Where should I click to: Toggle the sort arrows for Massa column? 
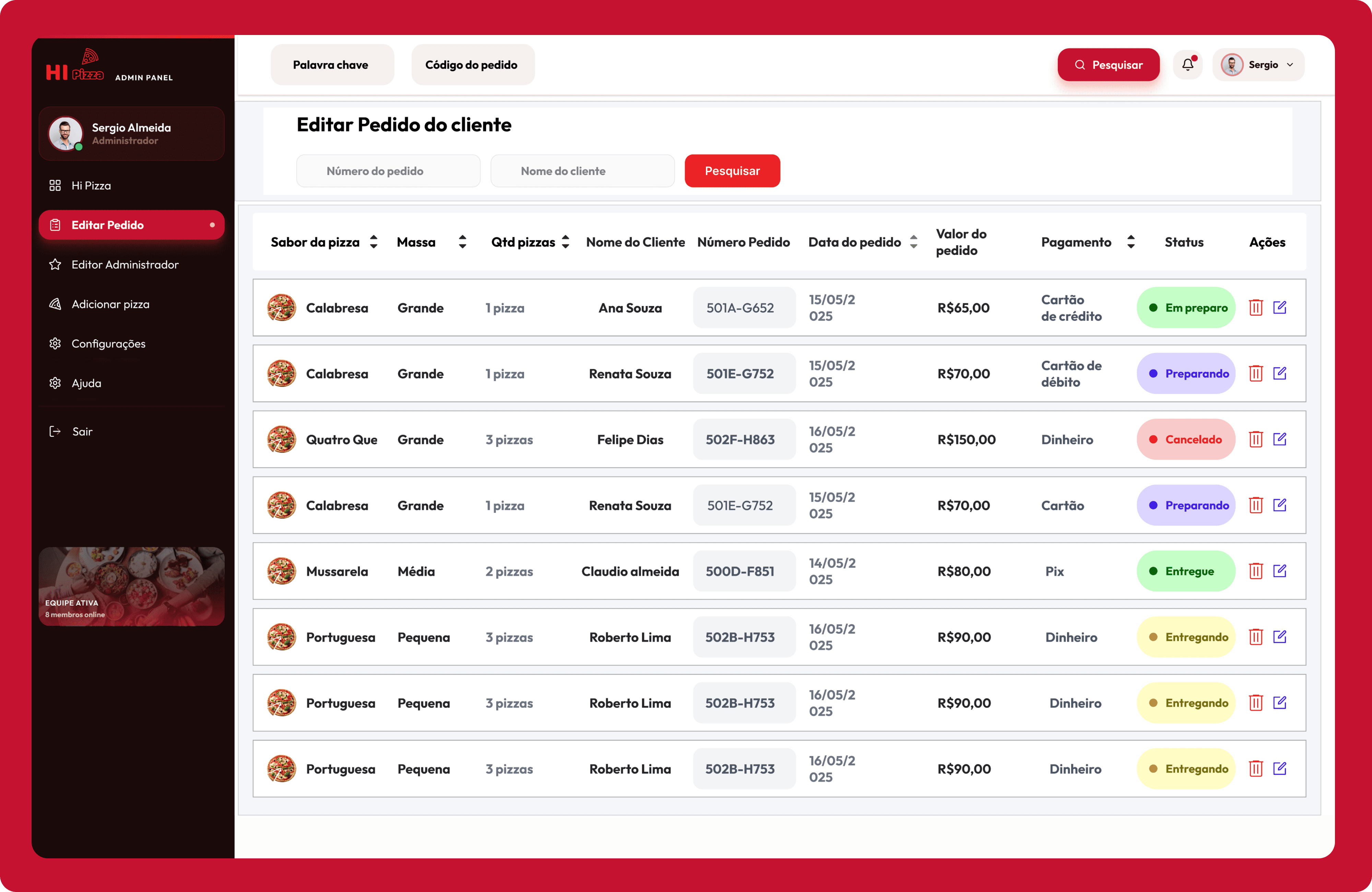tap(462, 242)
